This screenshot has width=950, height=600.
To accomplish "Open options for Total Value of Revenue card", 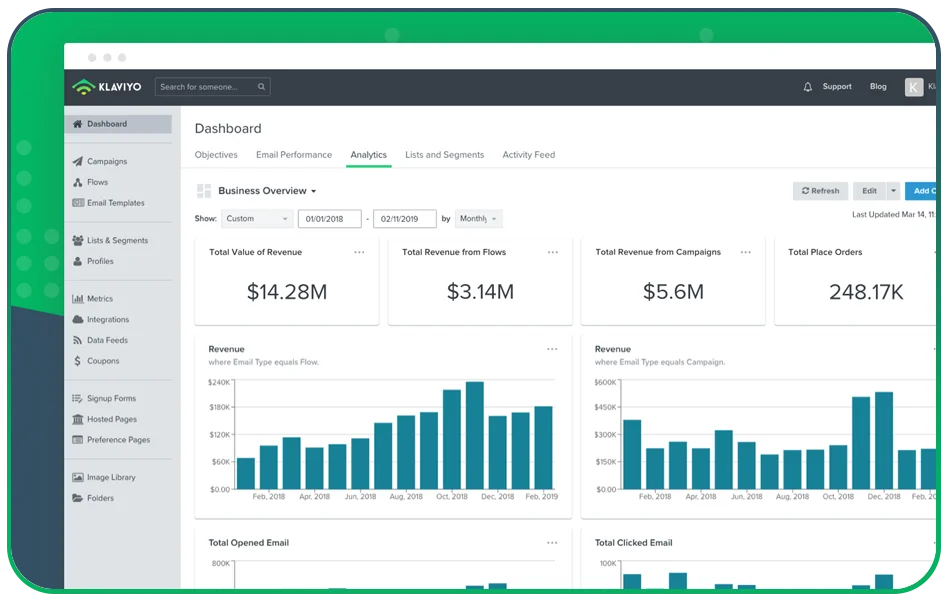I will (x=359, y=252).
